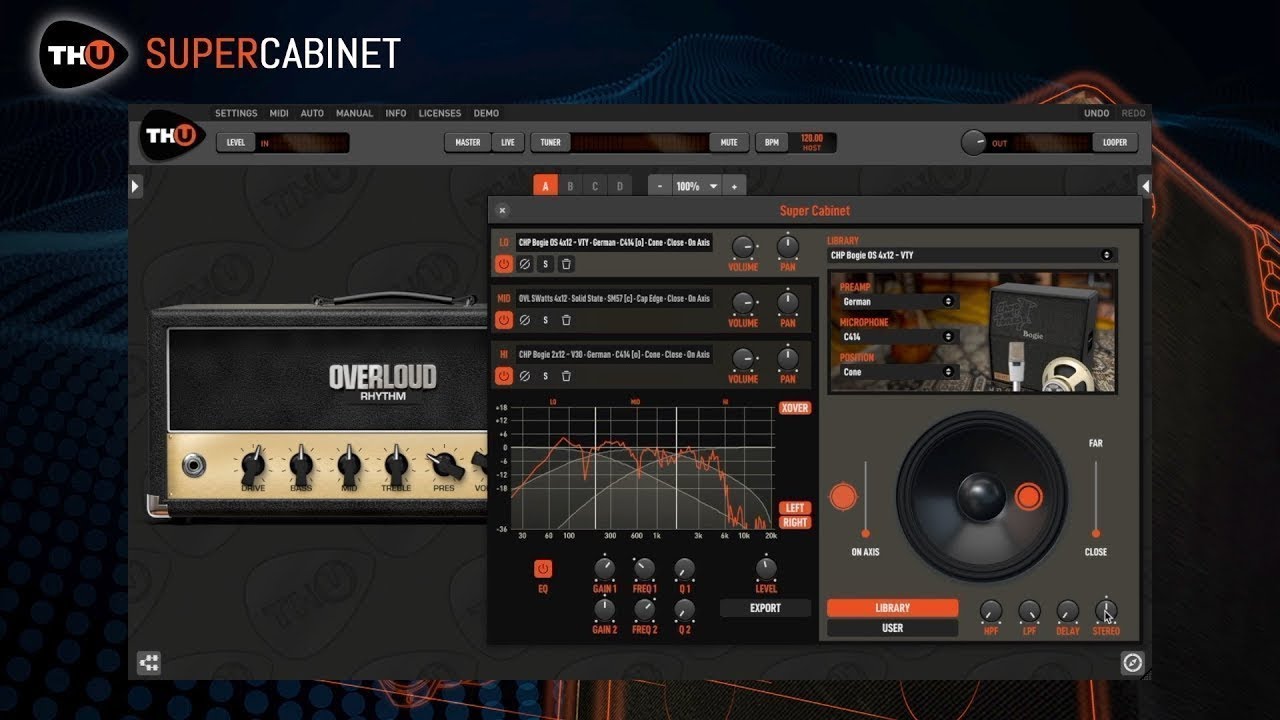
Task: Toggle the LO band power button
Action: point(504,264)
